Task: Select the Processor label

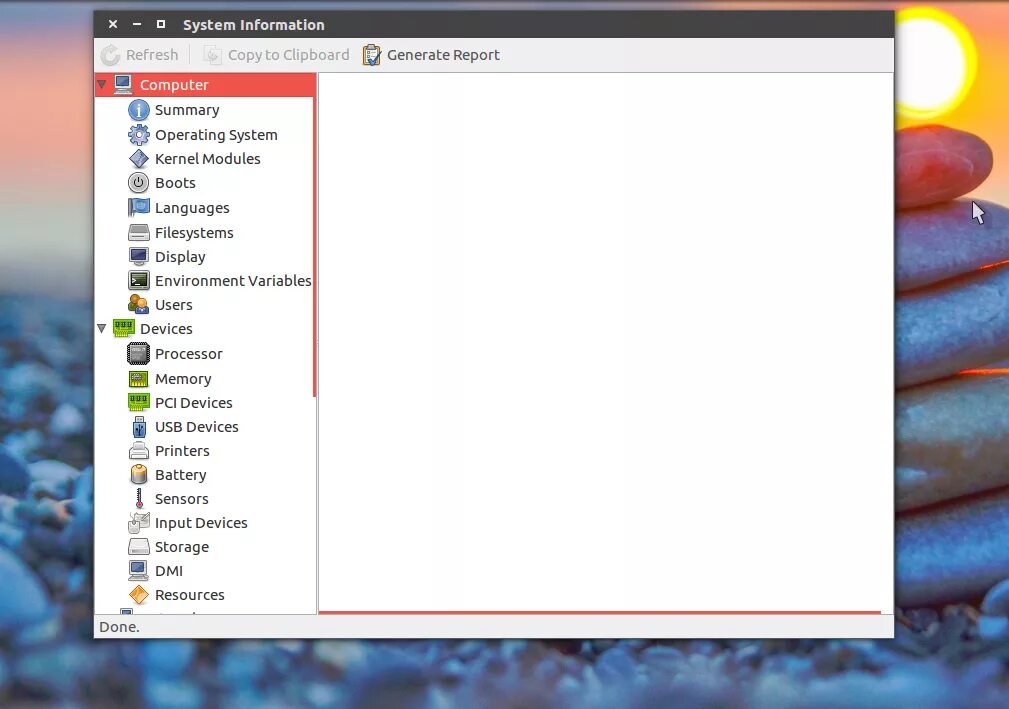Action: click(x=189, y=354)
